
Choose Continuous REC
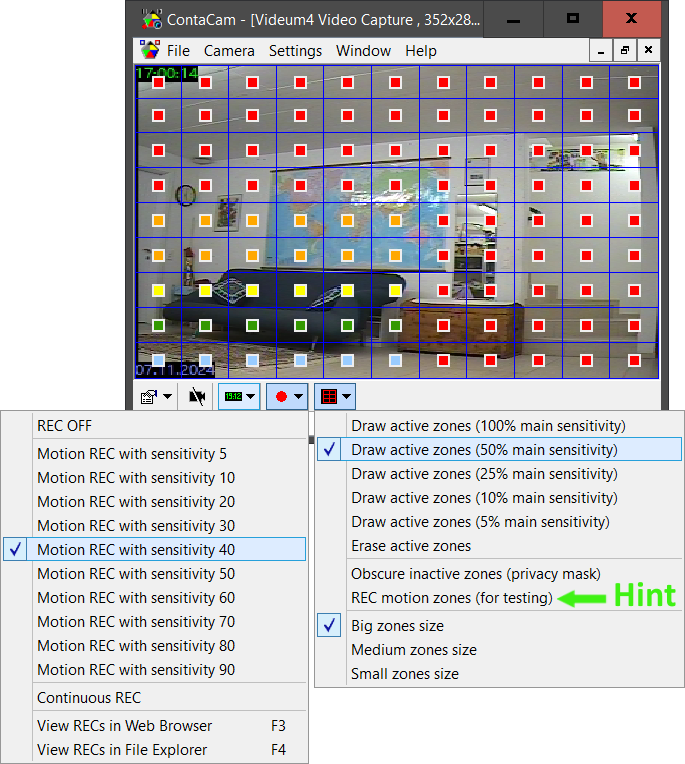pyautogui.click(x=154, y=698)
